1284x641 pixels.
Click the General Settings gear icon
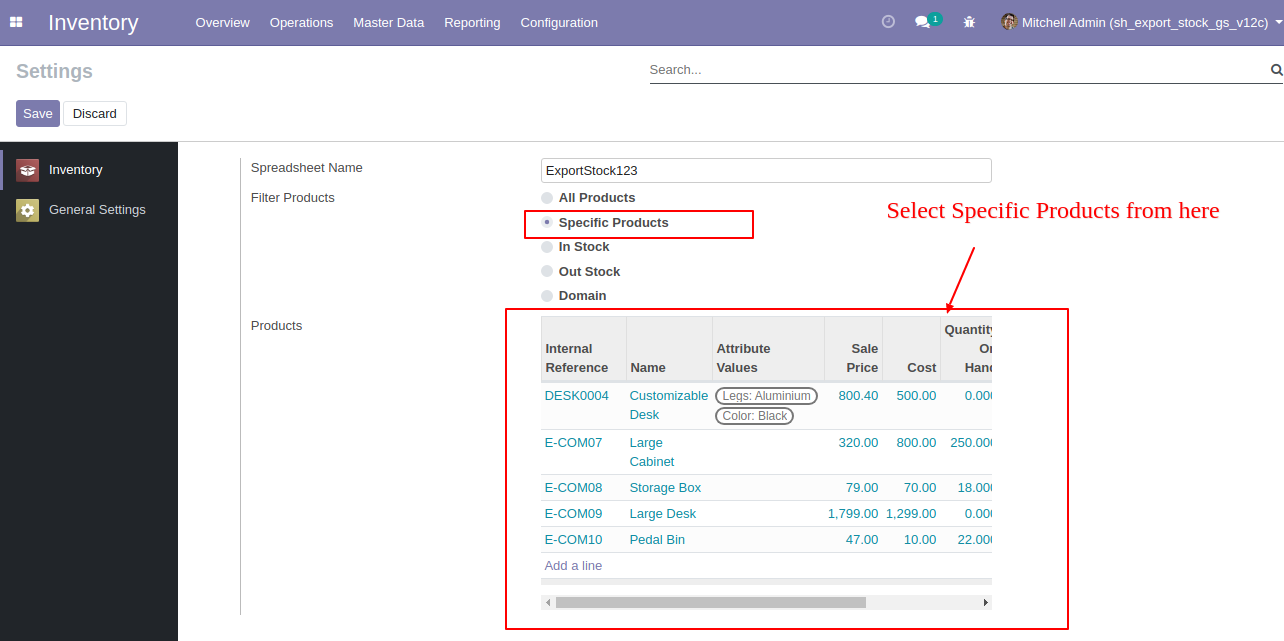click(28, 210)
